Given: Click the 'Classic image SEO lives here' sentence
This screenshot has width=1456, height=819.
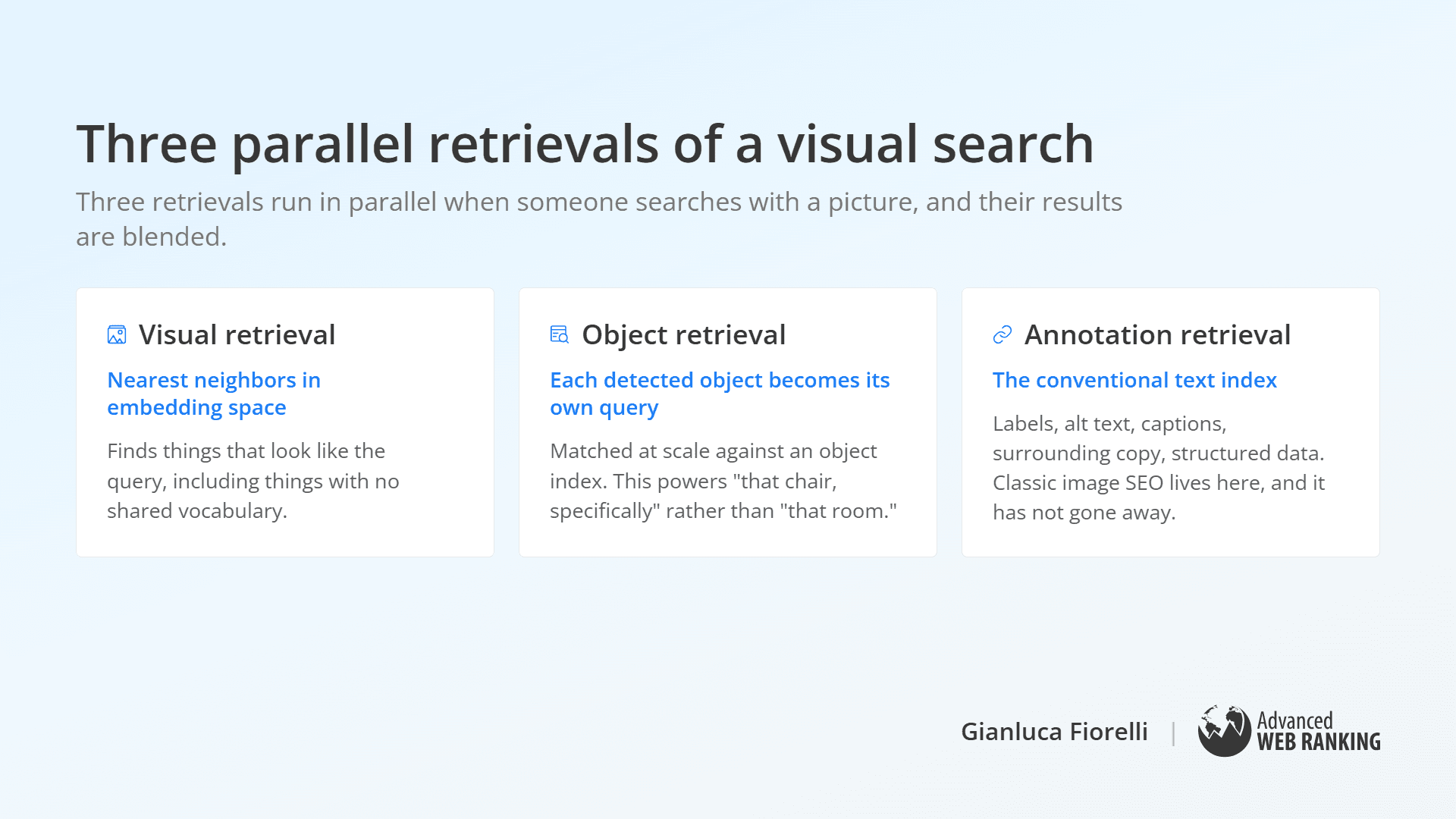Looking at the screenshot, I should point(1159,497).
